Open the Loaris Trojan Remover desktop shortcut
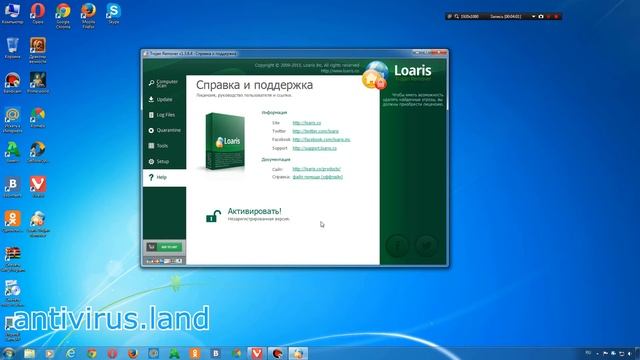This screenshot has width=640, height=360. (38, 224)
